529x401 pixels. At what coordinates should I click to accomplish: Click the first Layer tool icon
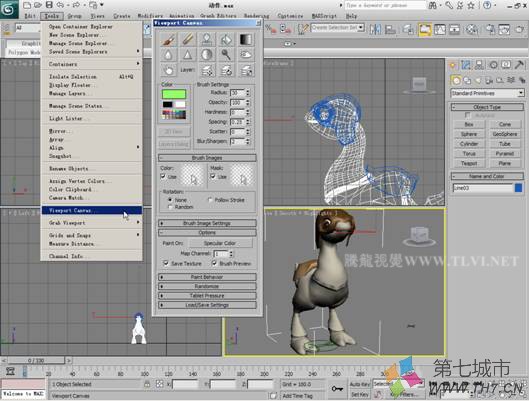pos(207,70)
